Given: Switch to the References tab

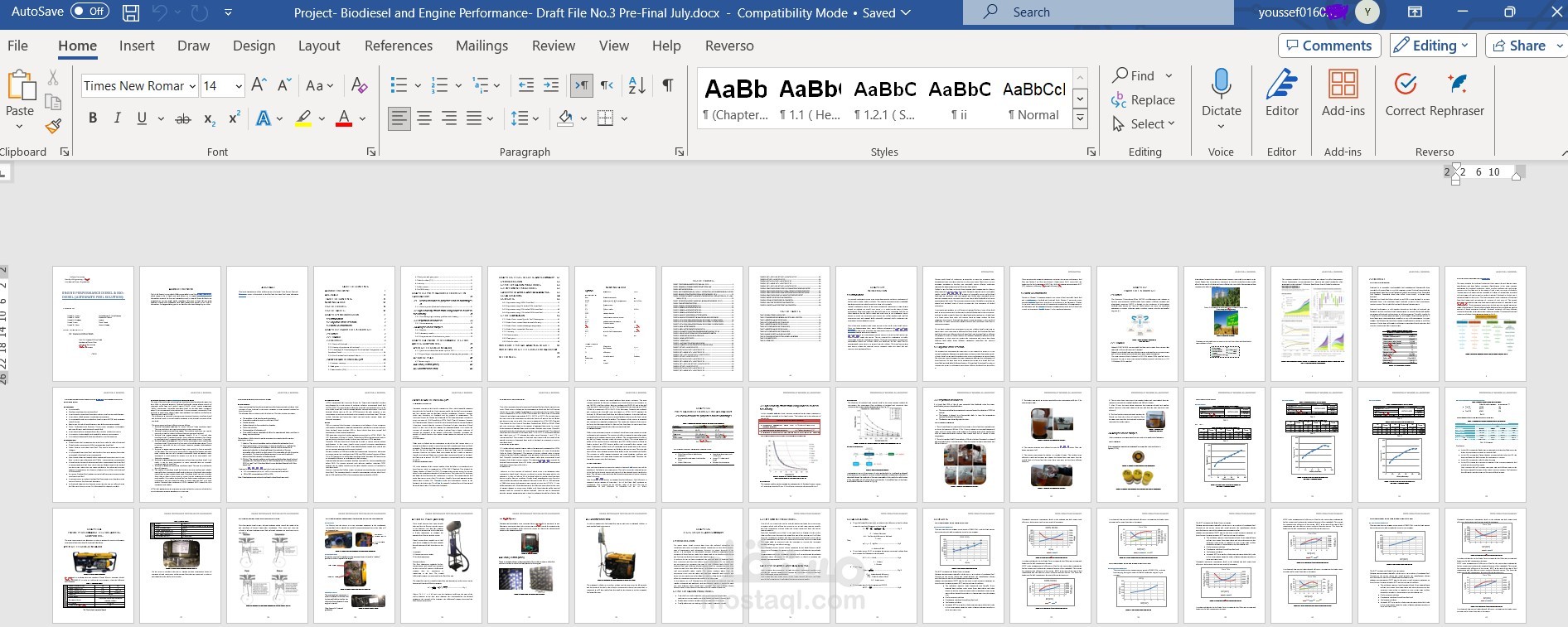Looking at the screenshot, I should (x=399, y=46).
